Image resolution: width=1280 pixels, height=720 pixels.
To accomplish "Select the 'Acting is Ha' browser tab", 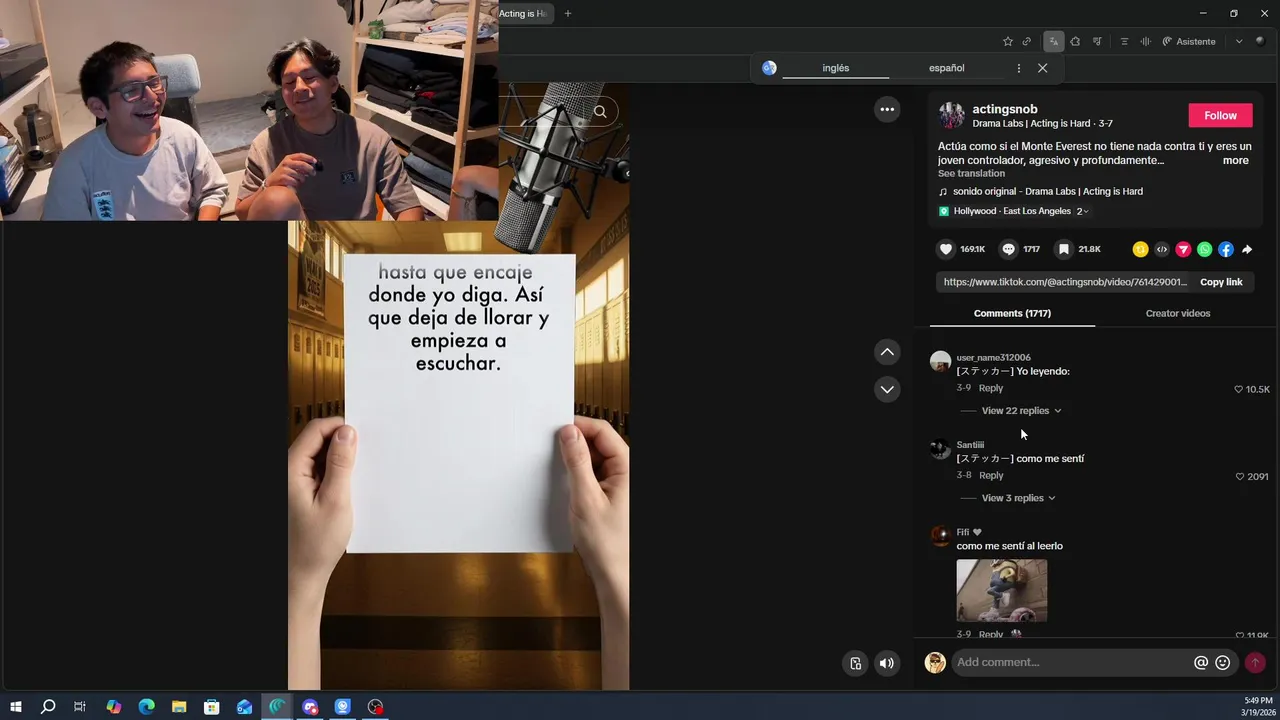I will (525, 13).
